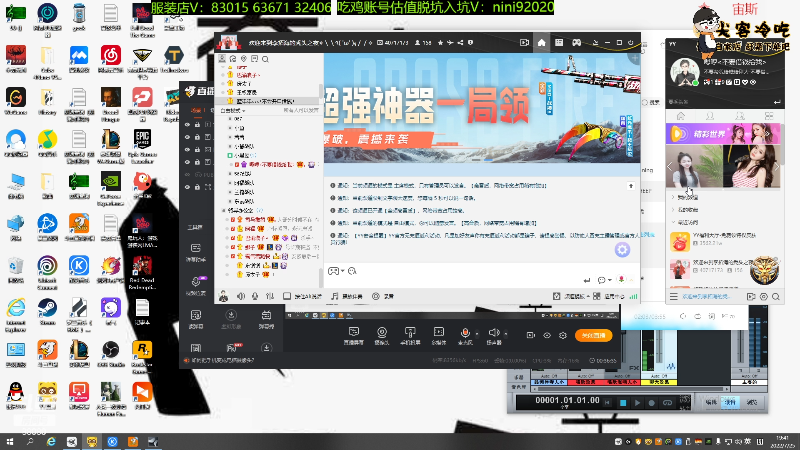Click the round purple gear floating button

tap(622, 249)
